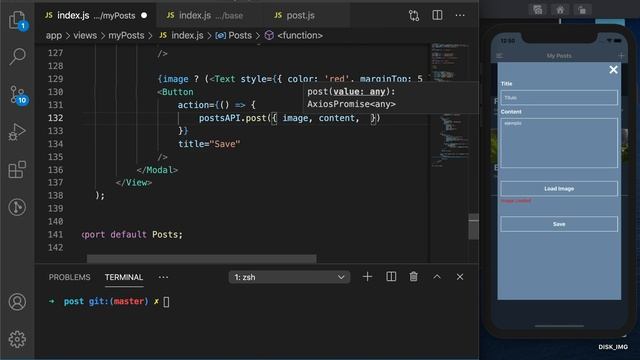Kill terminal with trash icon

point(413,277)
